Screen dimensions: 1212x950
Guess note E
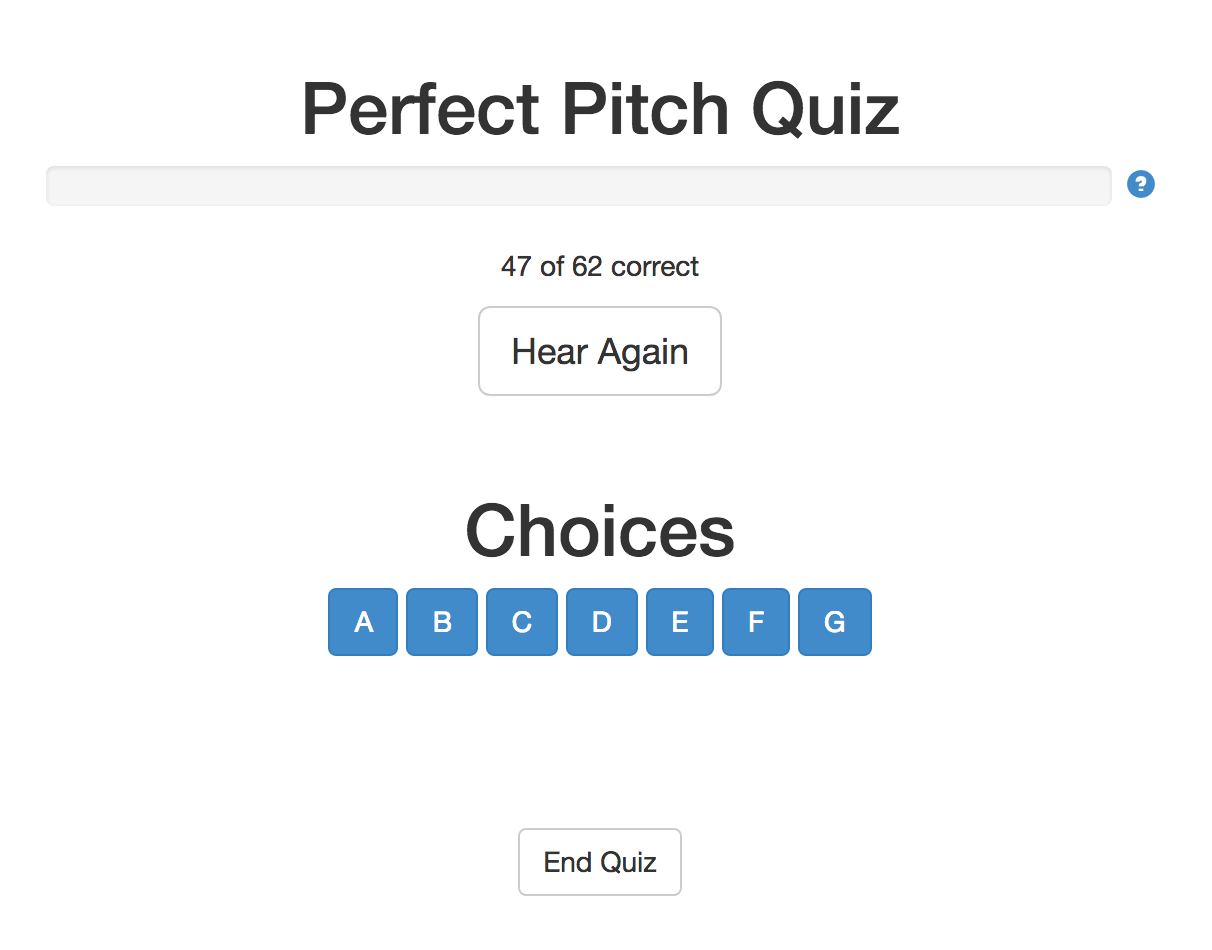point(680,622)
